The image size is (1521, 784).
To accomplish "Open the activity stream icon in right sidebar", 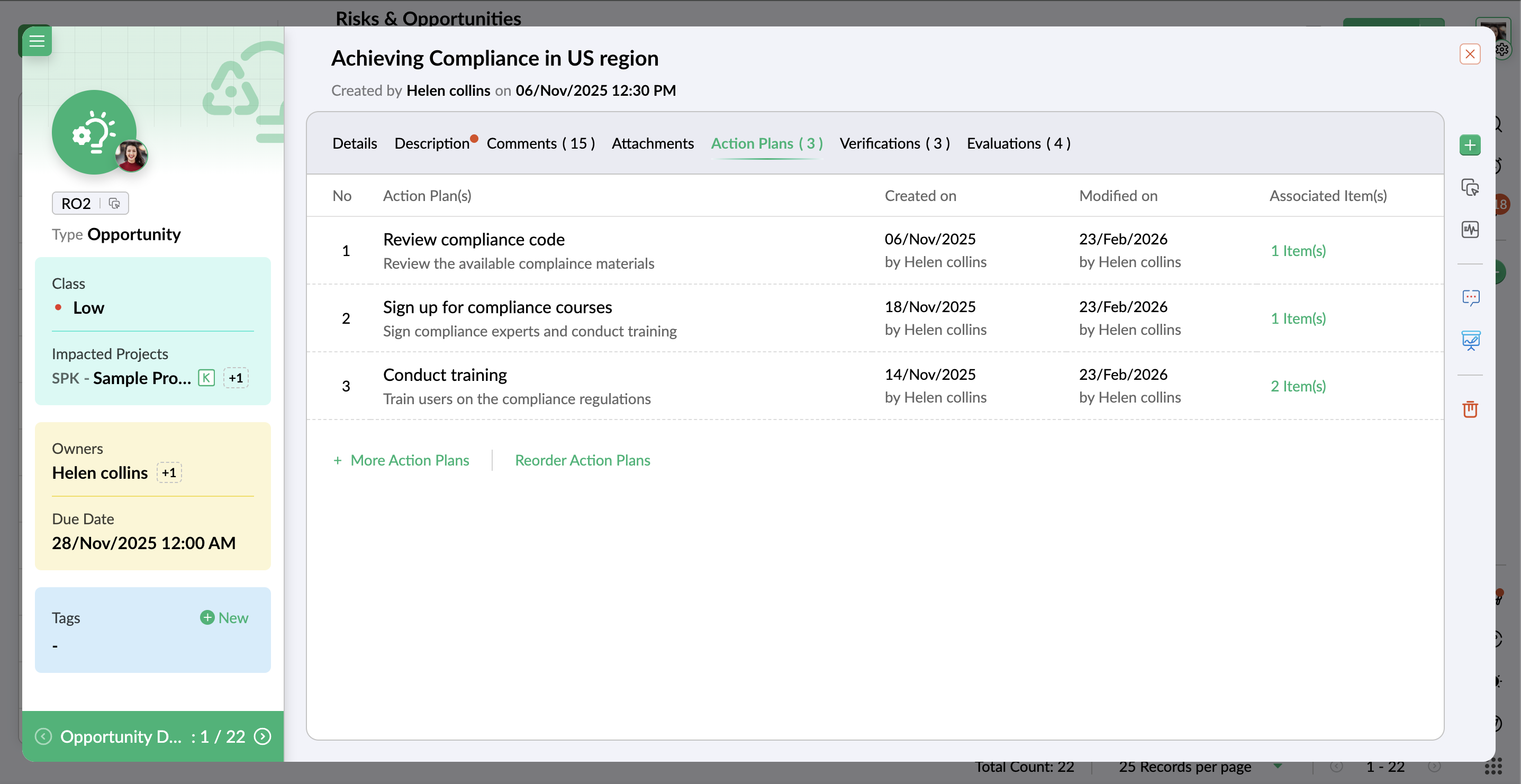I will point(1470,229).
